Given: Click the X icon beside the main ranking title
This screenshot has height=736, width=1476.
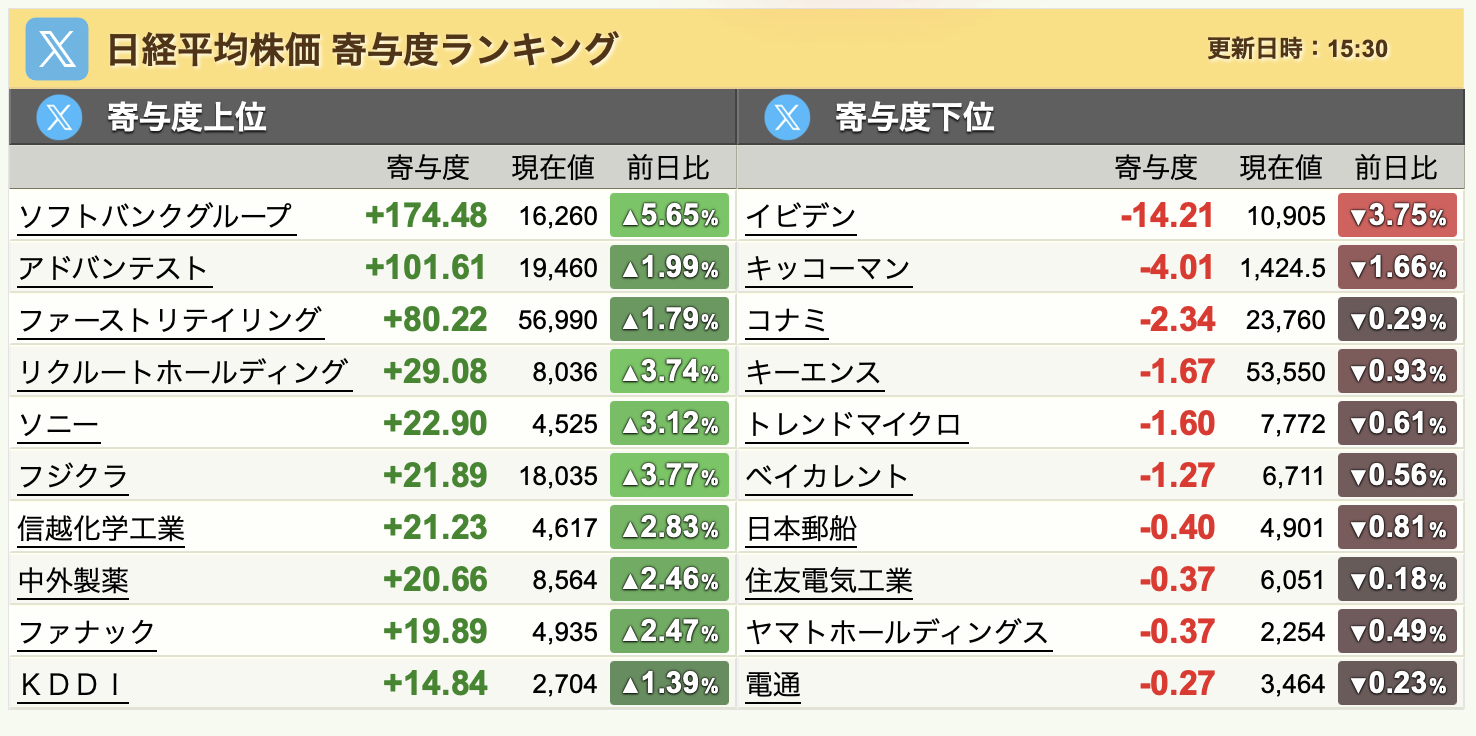Looking at the screenshot, I should coord(56,49).
